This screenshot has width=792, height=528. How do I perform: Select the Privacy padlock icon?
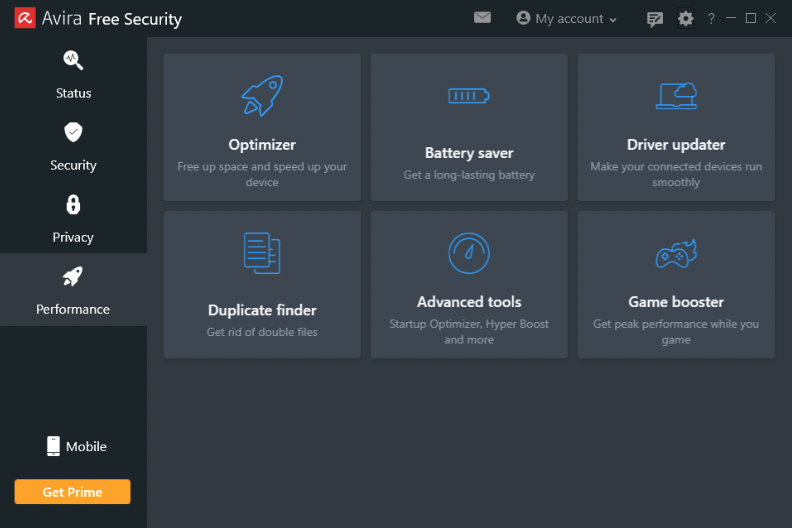[x=73, y=205]
